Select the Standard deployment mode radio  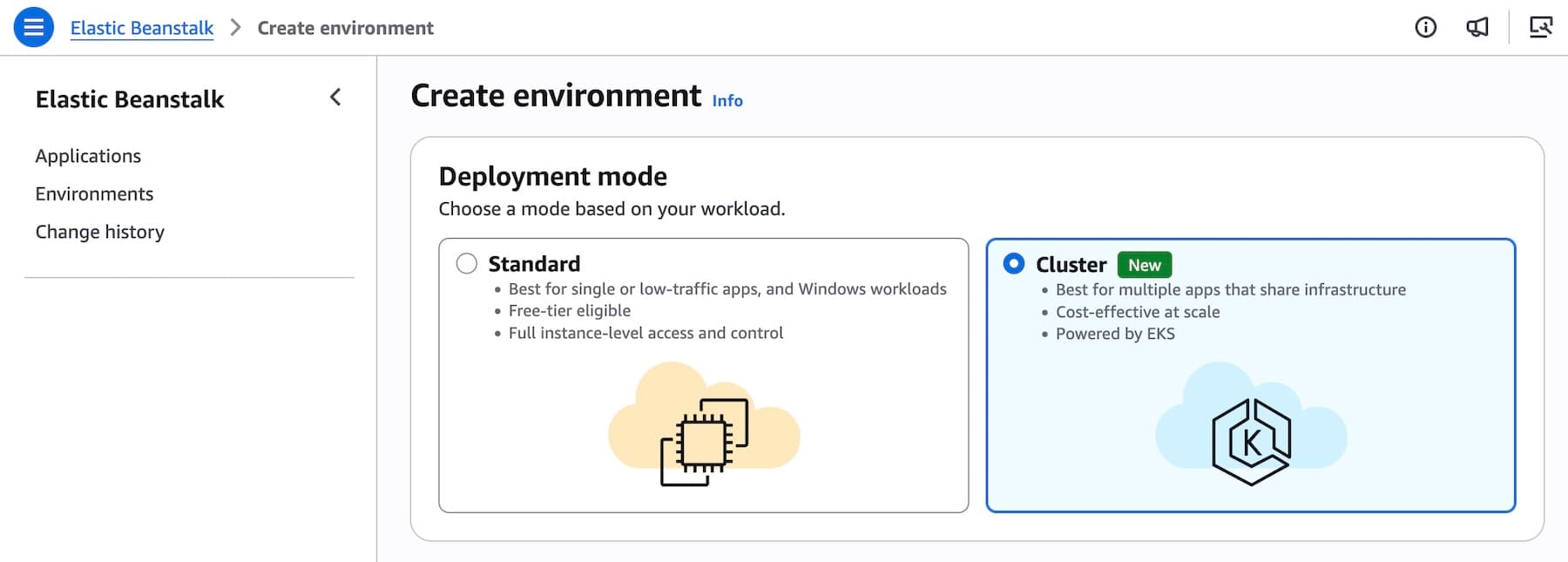(467, 263)
